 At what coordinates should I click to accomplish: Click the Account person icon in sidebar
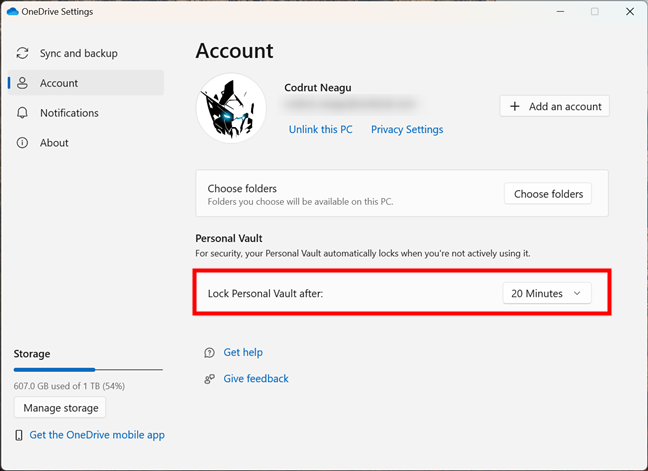point(22,83)
